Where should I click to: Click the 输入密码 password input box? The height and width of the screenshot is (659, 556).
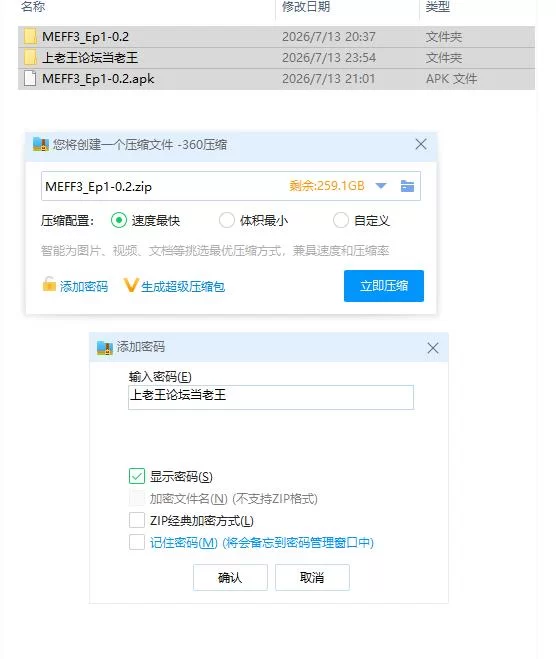click(x=271, y=397)
